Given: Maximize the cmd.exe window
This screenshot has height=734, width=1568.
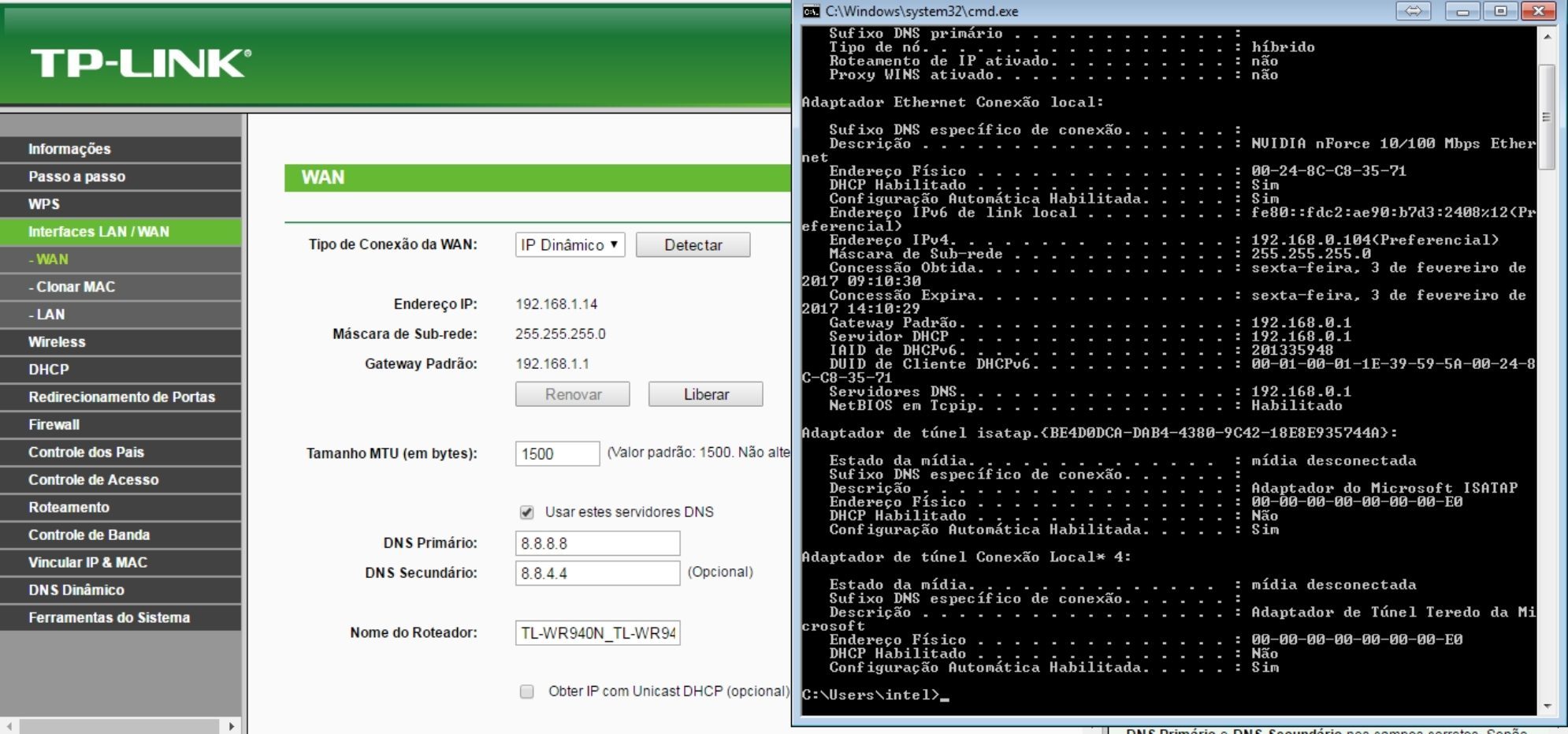Looking at the screenshot, I should (x=1500, y=11).
